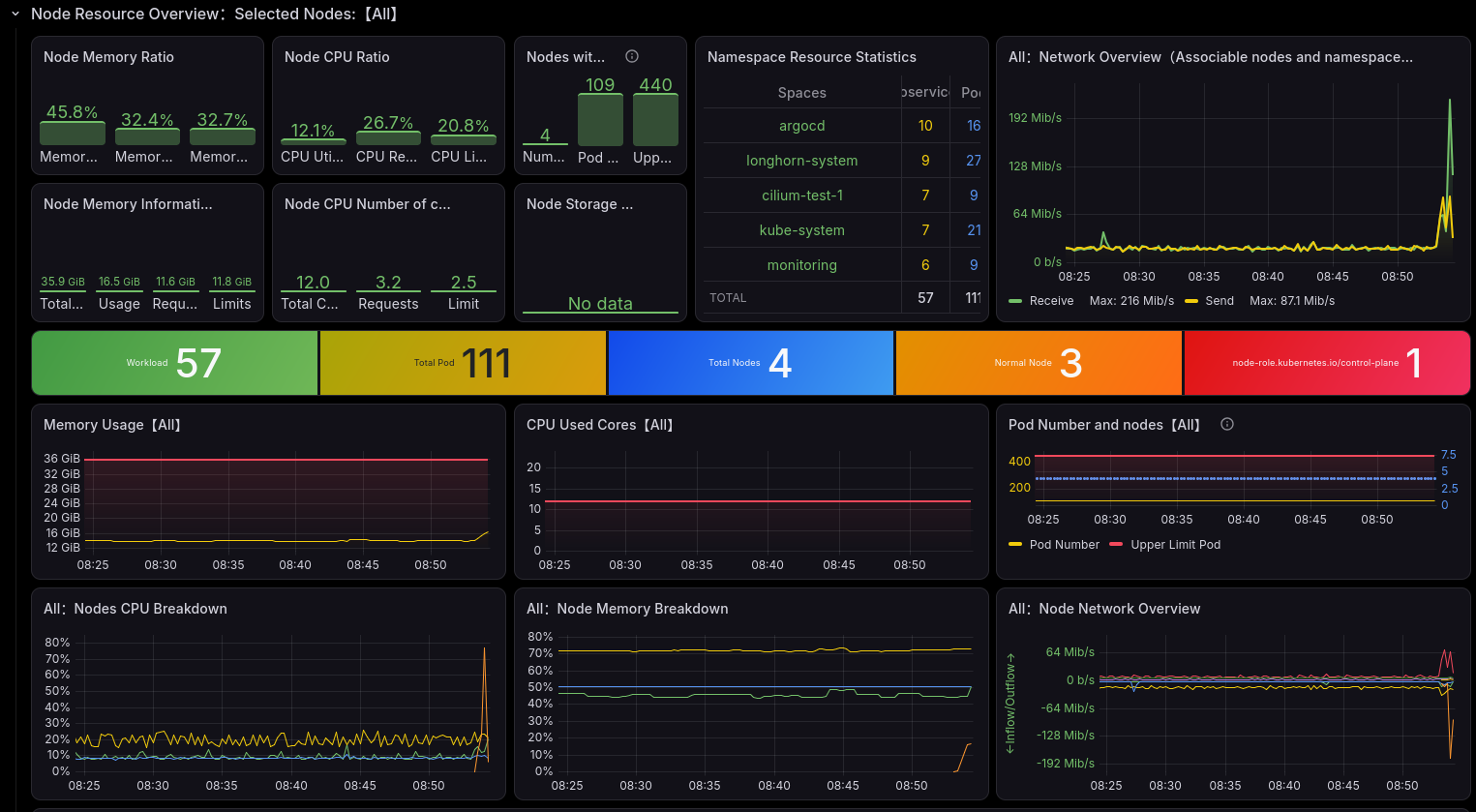This screenshot has width=1476, height=812.
Task: Open the monitoring namespace link
Action: pos(802,265)
